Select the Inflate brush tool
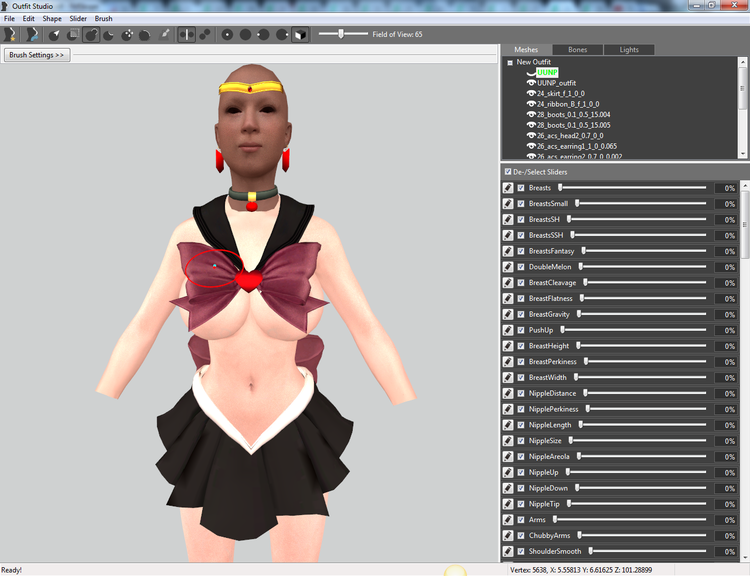This screenshot has width=750, height=576. coord(91,34)
